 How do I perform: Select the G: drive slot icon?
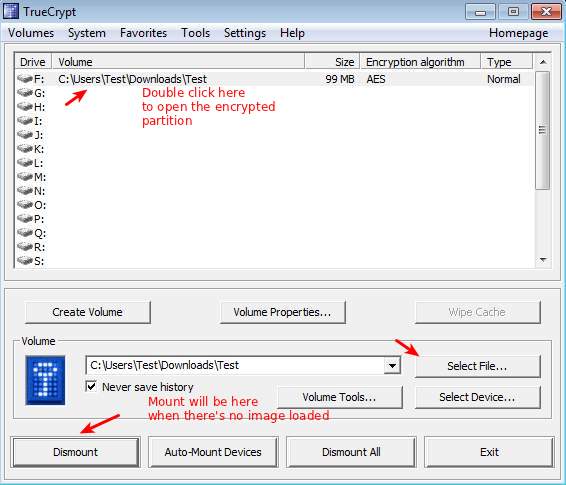pos(25,93)
